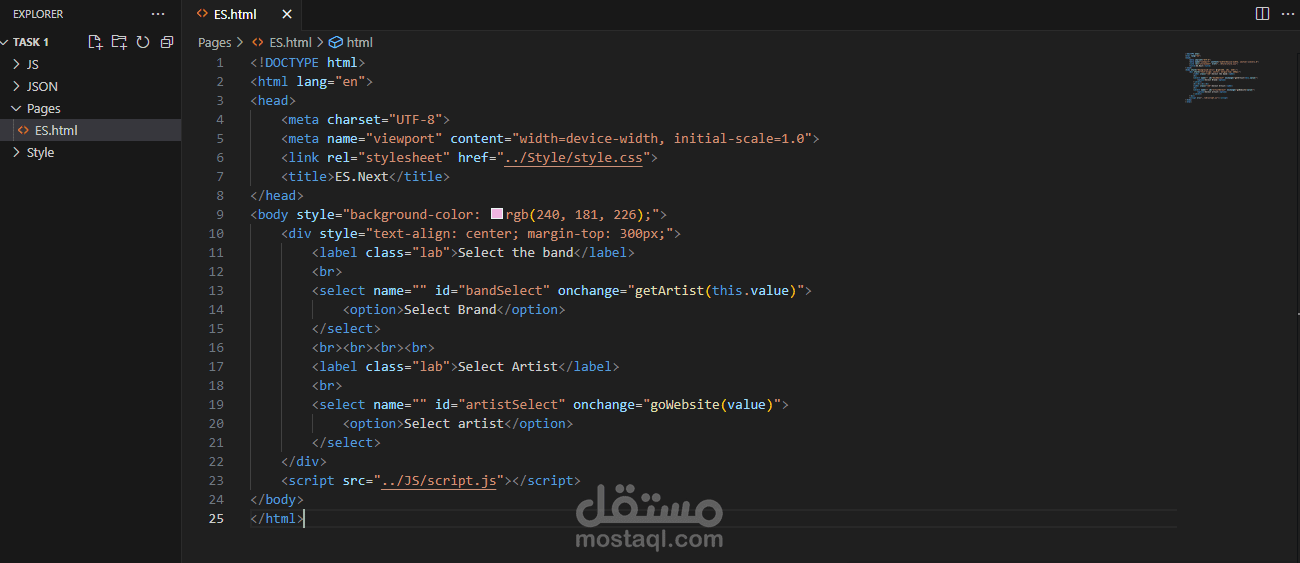Refresh the Explorer file tree
1300x563 pixels.
[143, 42]
